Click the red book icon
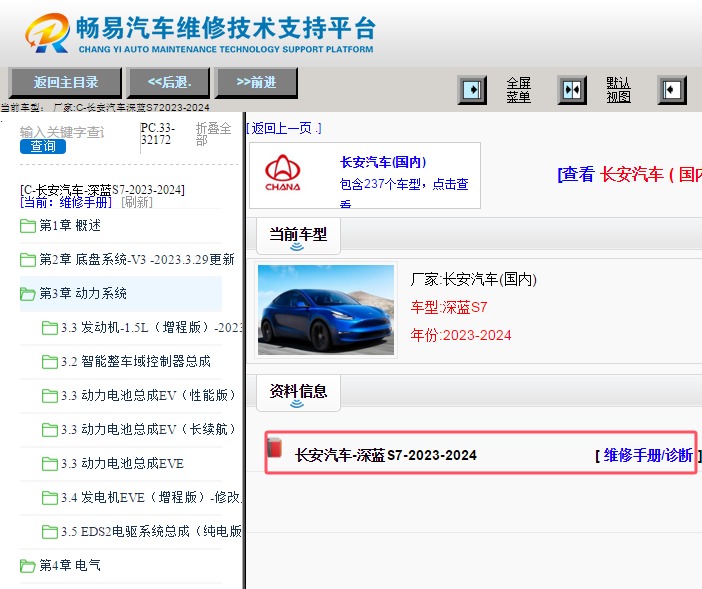Screen dimensions: 702x589 click(x=275, y=448)
